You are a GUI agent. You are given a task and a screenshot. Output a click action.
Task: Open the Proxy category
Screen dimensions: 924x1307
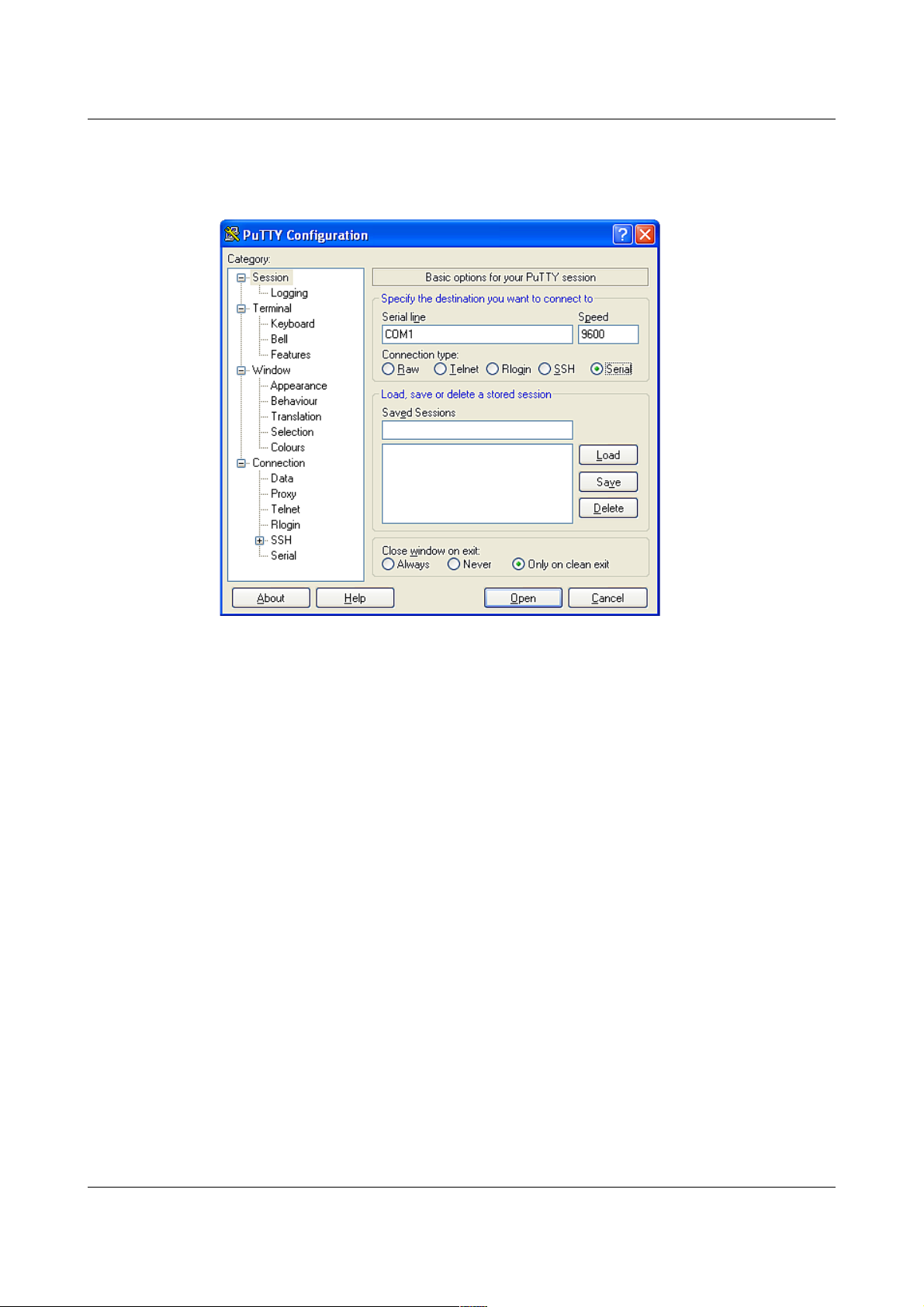pos(284,494)
